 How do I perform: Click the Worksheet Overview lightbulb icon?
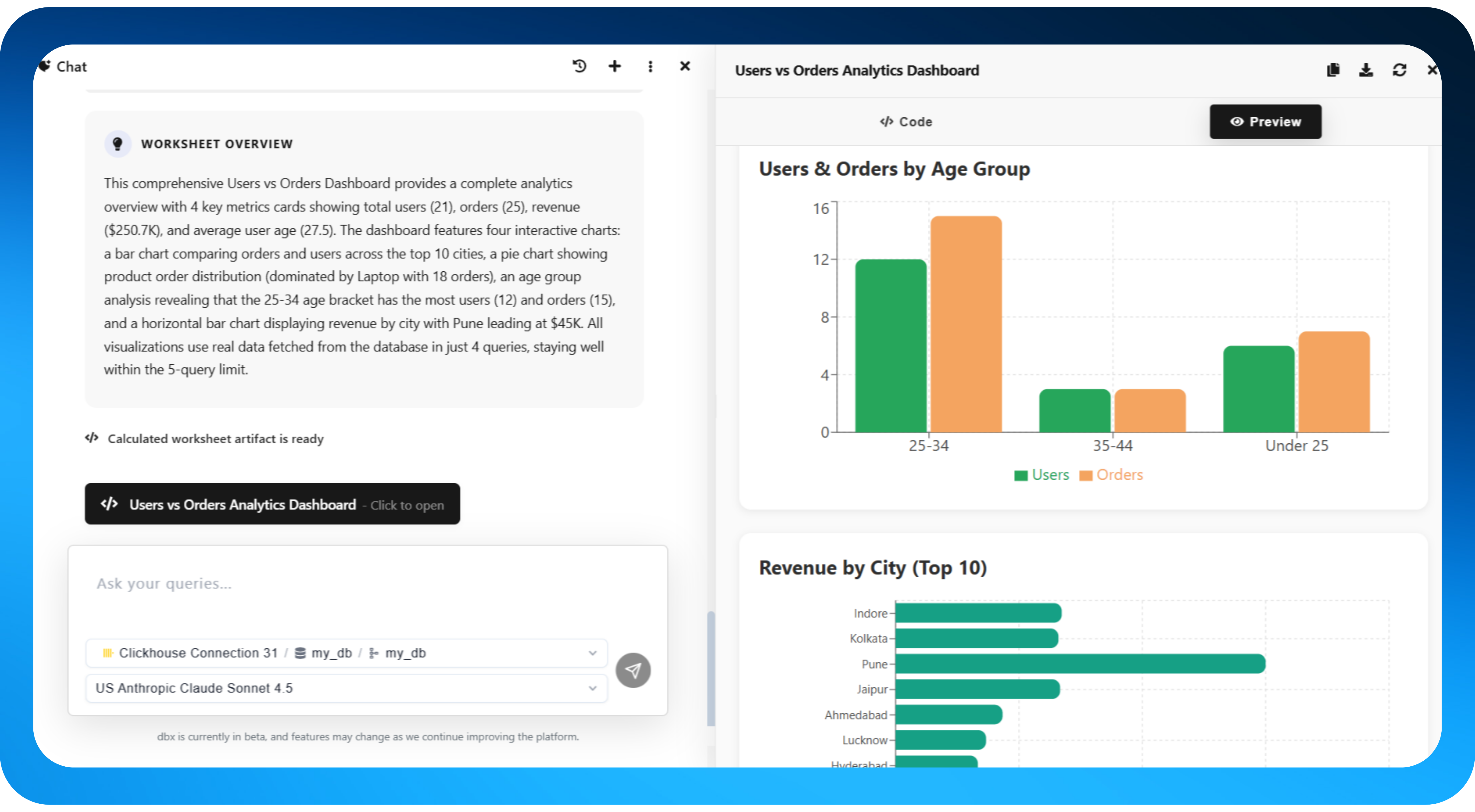(117, 144)
